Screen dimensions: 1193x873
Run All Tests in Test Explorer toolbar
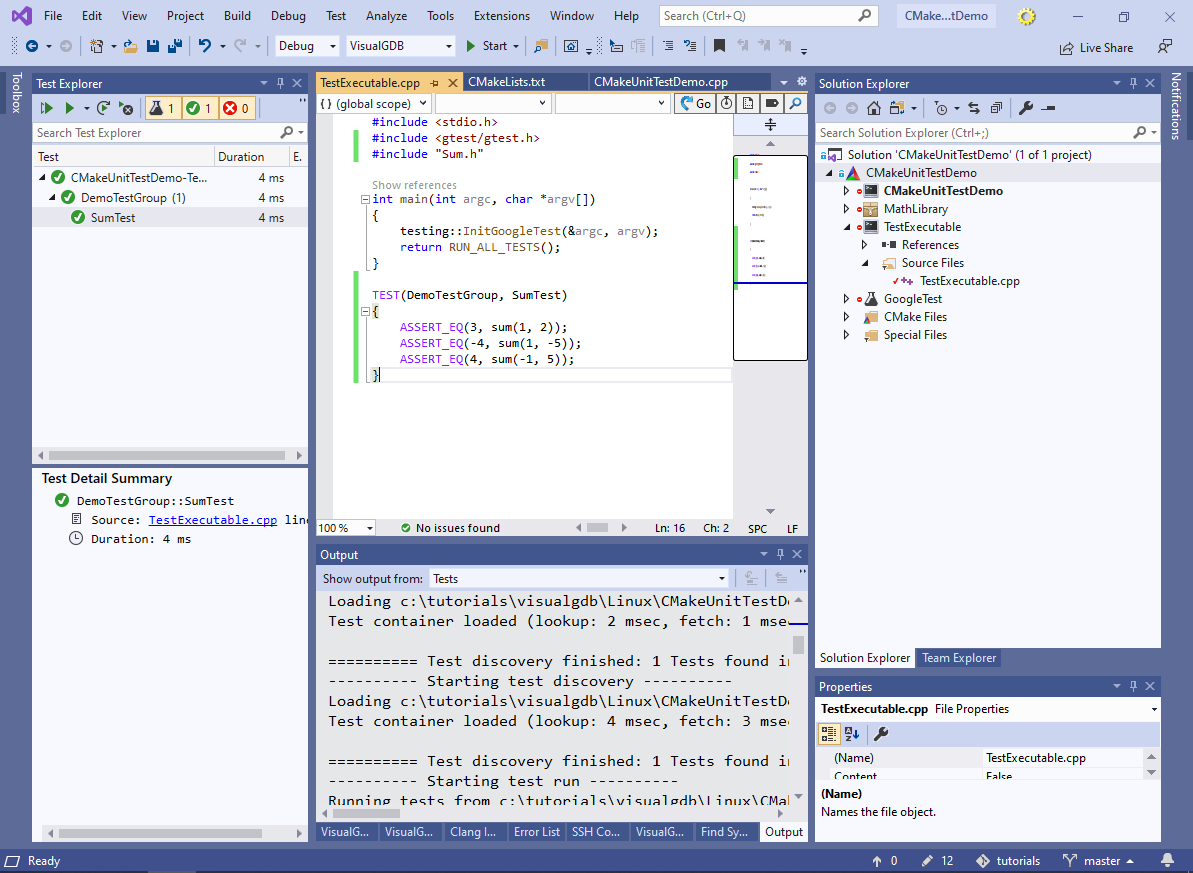click(x=46, y=108)
